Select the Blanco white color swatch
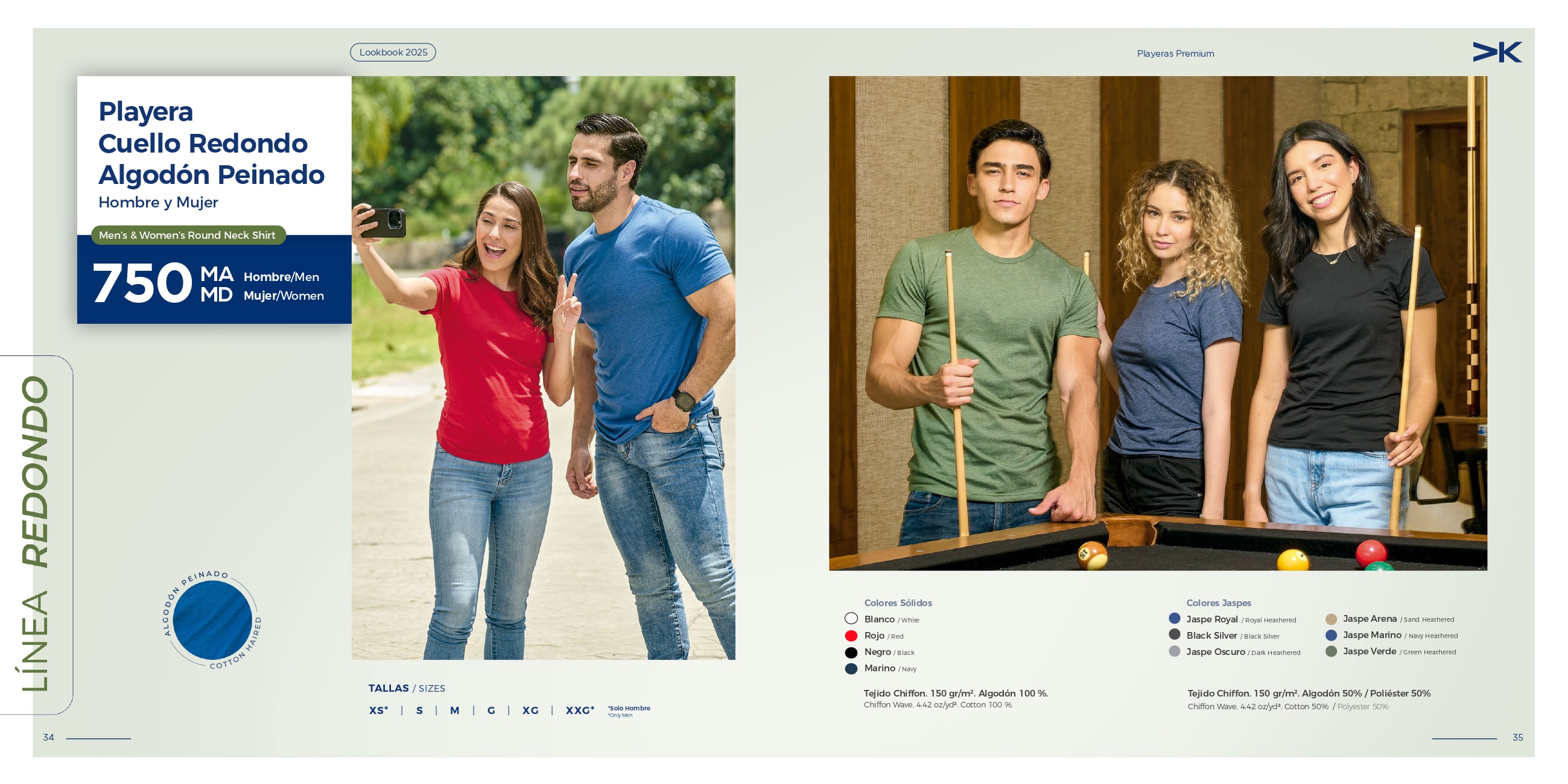1568x784 pixels. tap(851, 619)
